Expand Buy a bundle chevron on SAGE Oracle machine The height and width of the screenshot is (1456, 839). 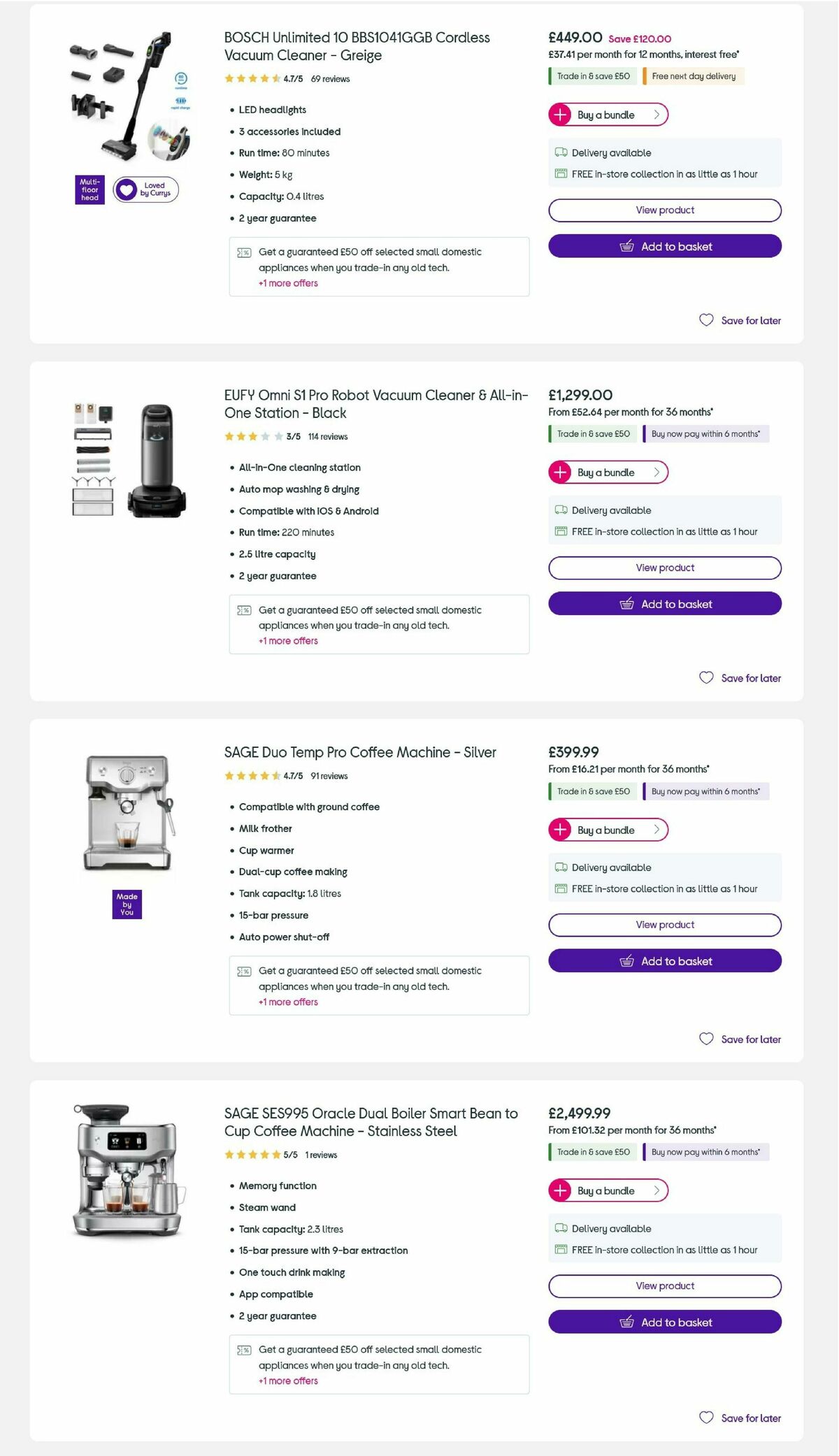[x=656, y=1190]
